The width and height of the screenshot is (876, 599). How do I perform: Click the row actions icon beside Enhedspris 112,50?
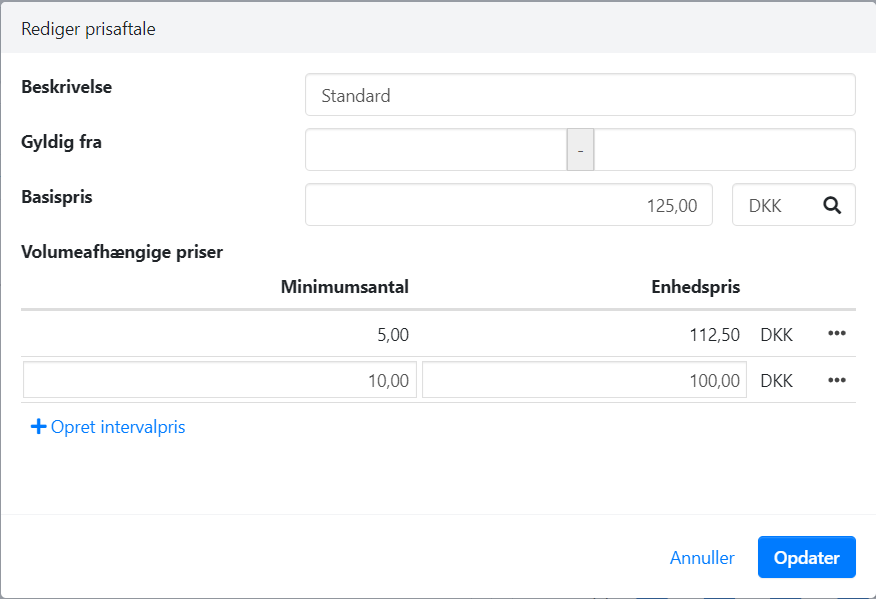[x=837, y=334]
